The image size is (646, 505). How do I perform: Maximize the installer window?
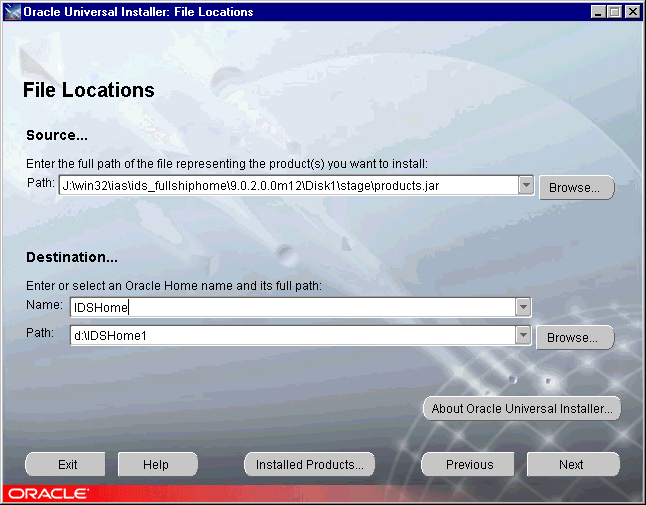tap(614, 12)
